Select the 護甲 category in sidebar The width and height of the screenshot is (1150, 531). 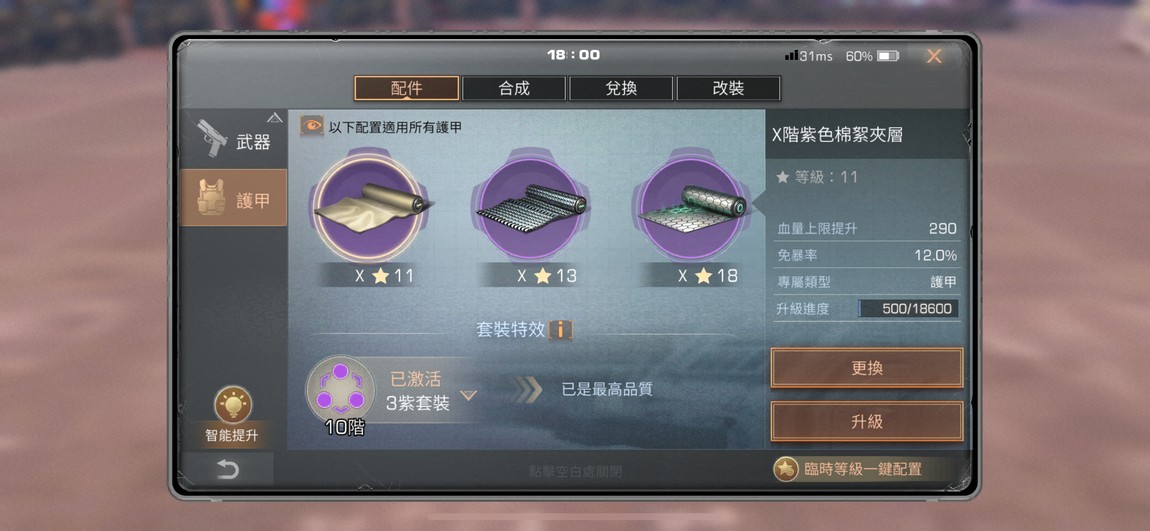233,198
